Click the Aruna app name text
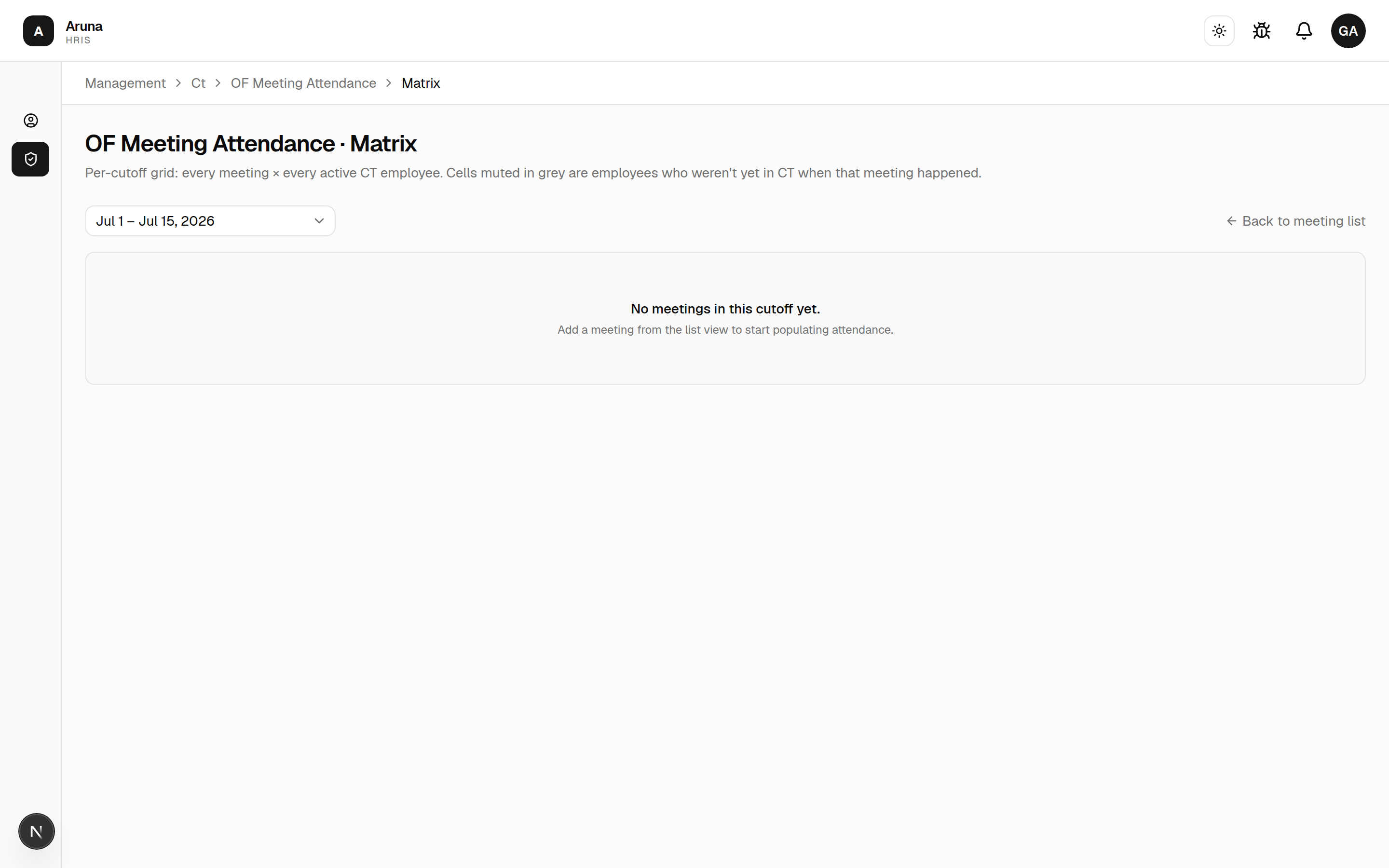 pyautogui.click(x=84, y=27)
